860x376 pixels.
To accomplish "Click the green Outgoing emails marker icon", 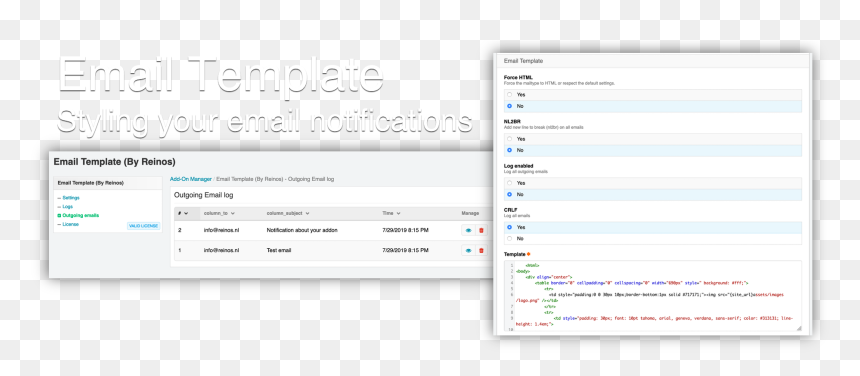I will pos(59,215).
